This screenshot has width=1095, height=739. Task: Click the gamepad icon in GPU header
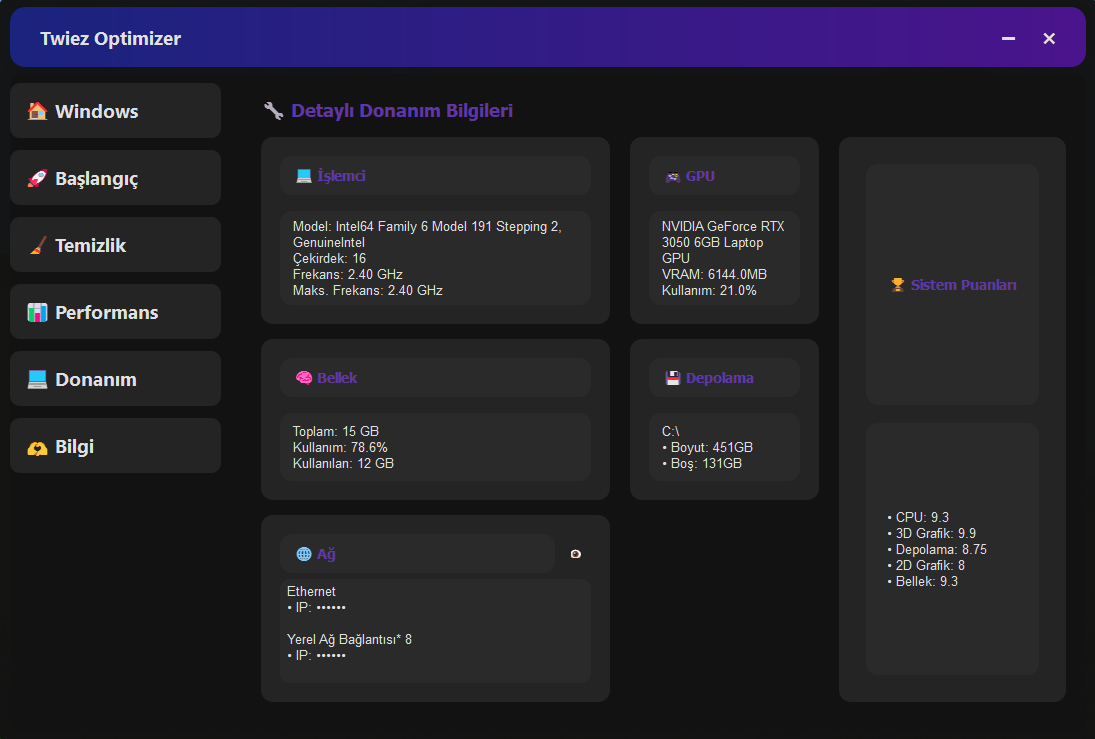673,177
